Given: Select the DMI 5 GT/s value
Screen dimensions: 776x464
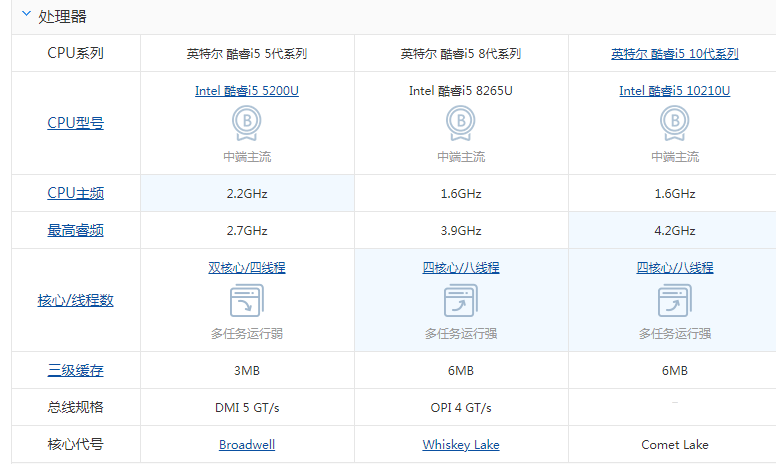Looking at the screenshot, I should 246,408.
